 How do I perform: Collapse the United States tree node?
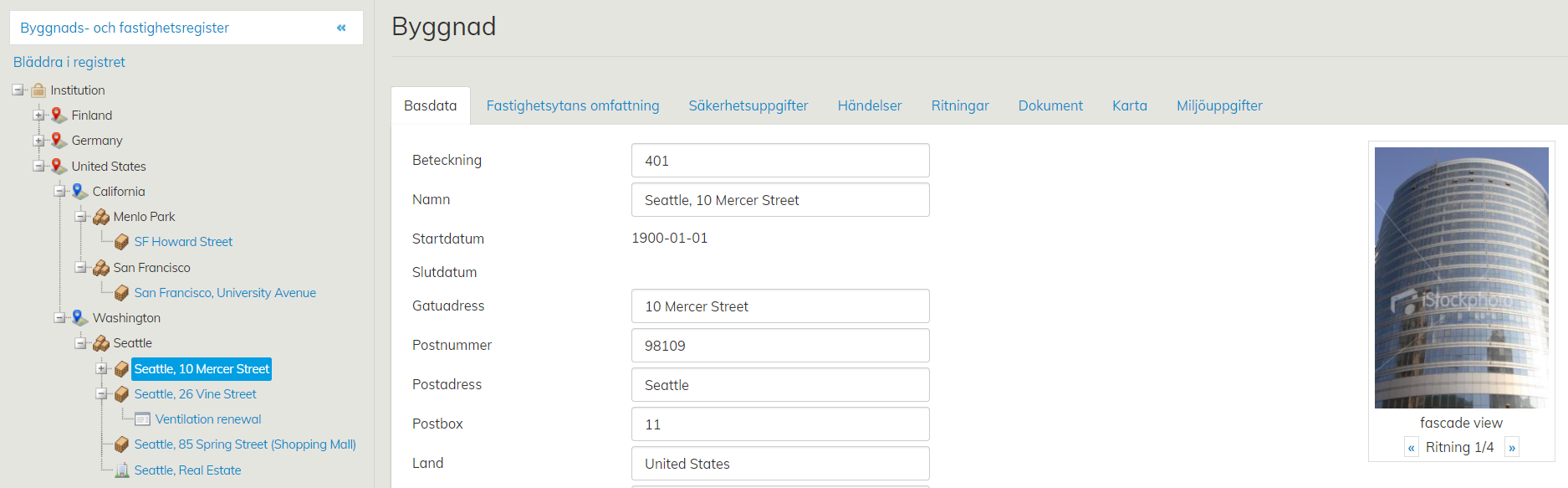(38, 166)
